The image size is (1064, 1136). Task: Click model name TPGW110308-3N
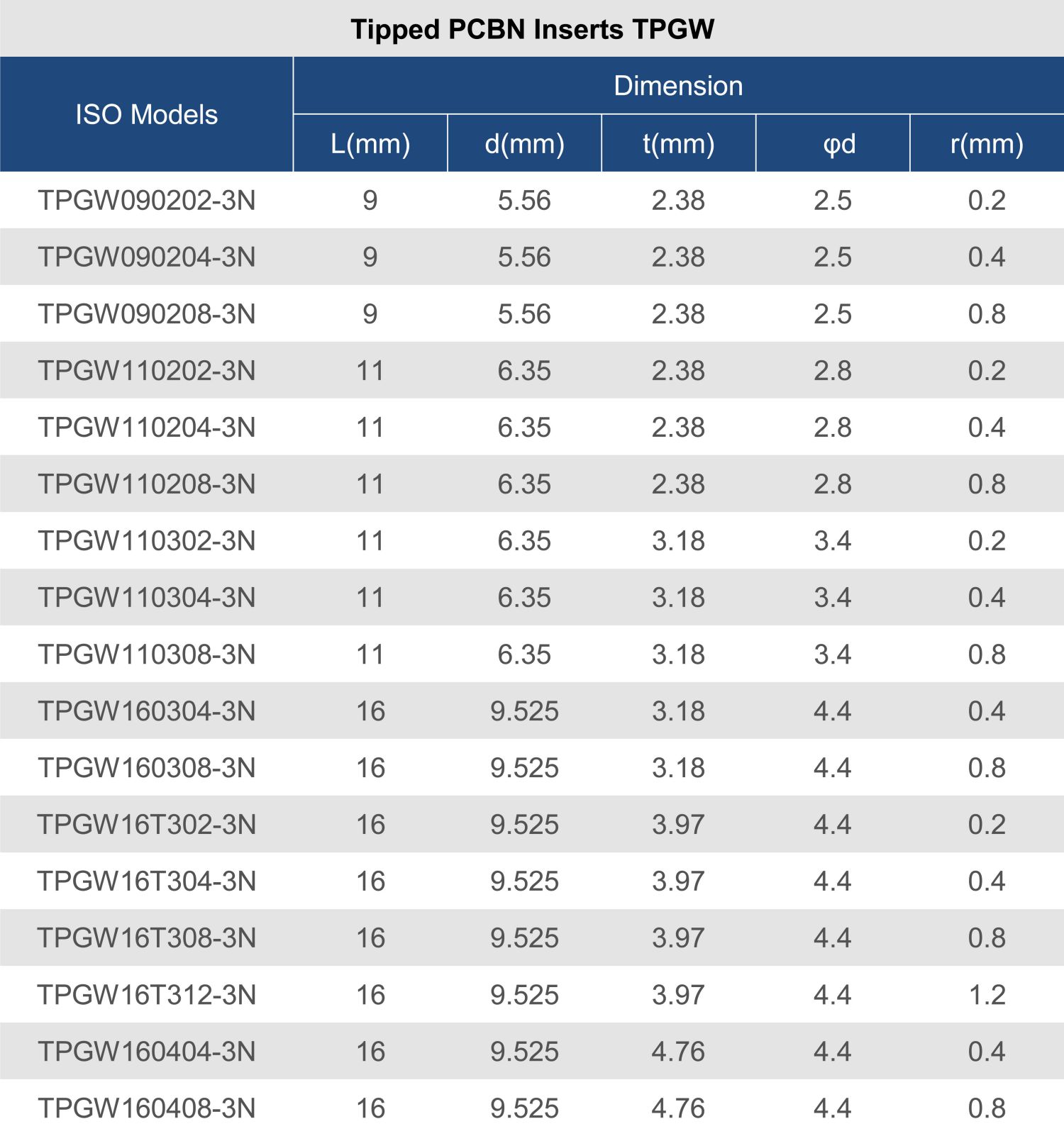(147, 655)
